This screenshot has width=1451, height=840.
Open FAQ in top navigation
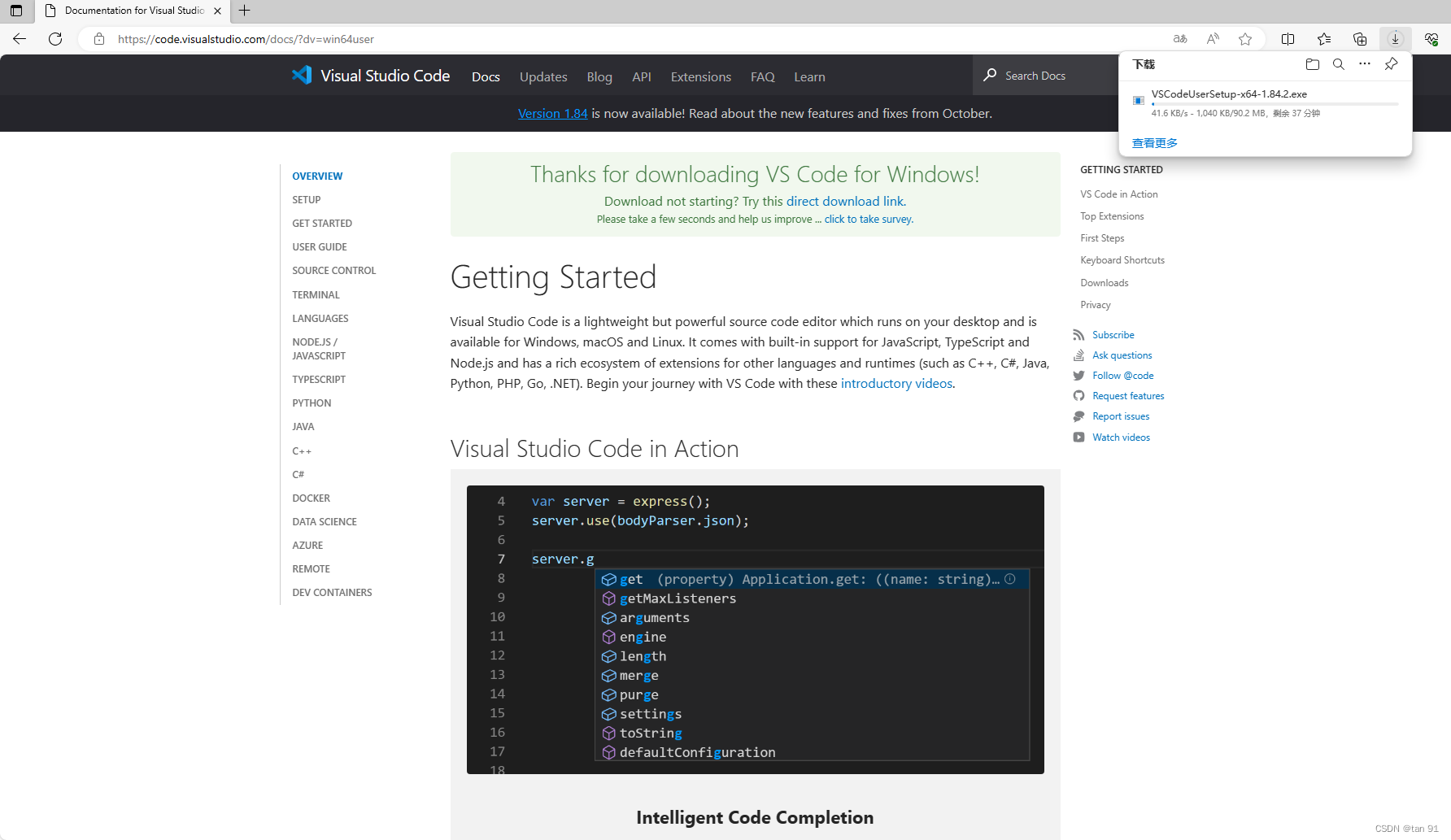click(763, 76)
